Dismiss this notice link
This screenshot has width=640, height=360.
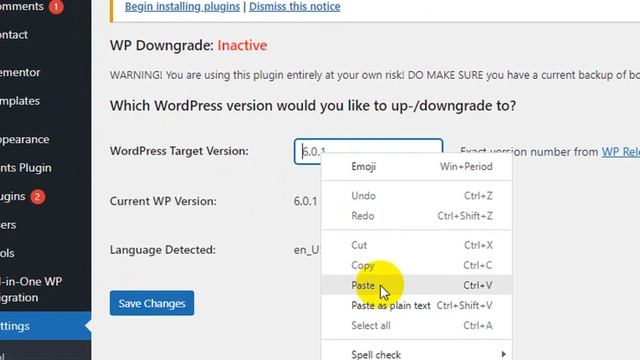click(294, 7)
